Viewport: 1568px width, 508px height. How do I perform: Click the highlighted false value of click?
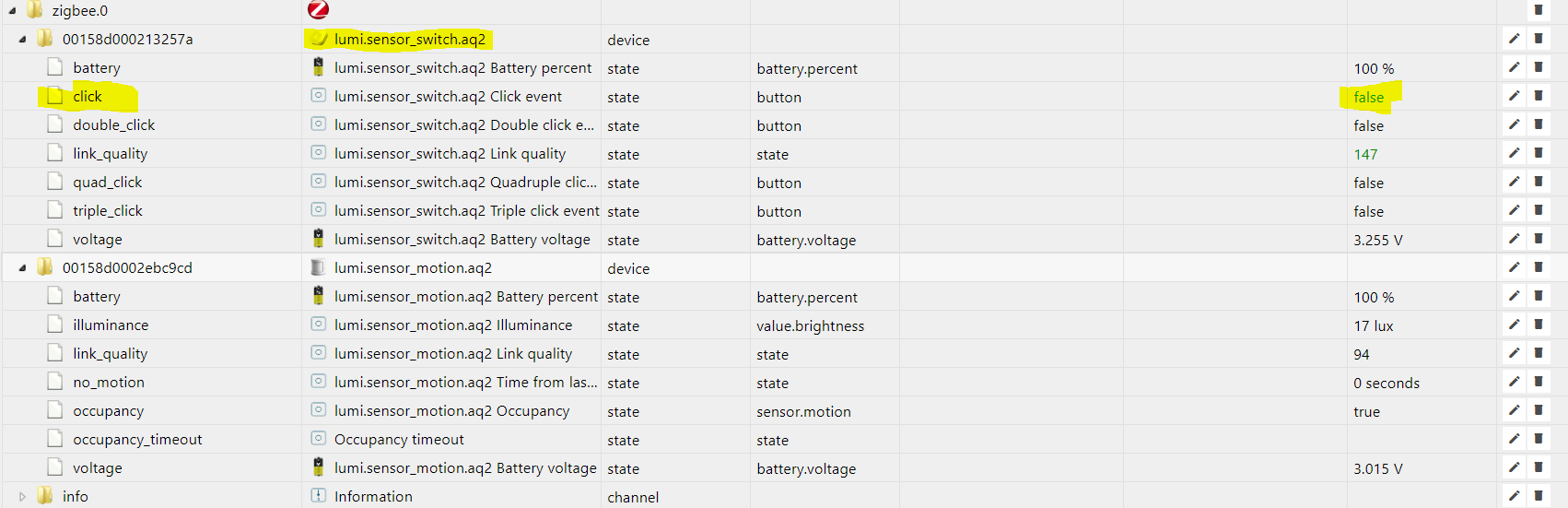point(1369,97)
